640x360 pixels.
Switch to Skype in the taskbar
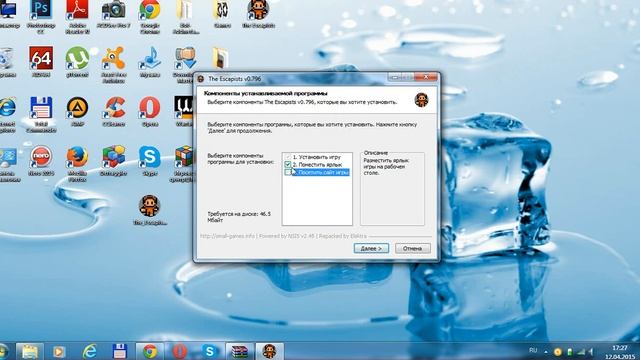209,351
